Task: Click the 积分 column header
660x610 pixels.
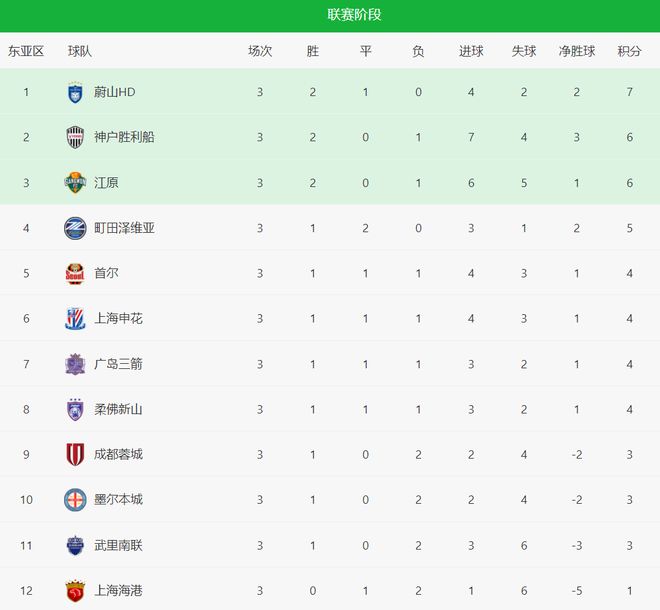Action: 629,51
